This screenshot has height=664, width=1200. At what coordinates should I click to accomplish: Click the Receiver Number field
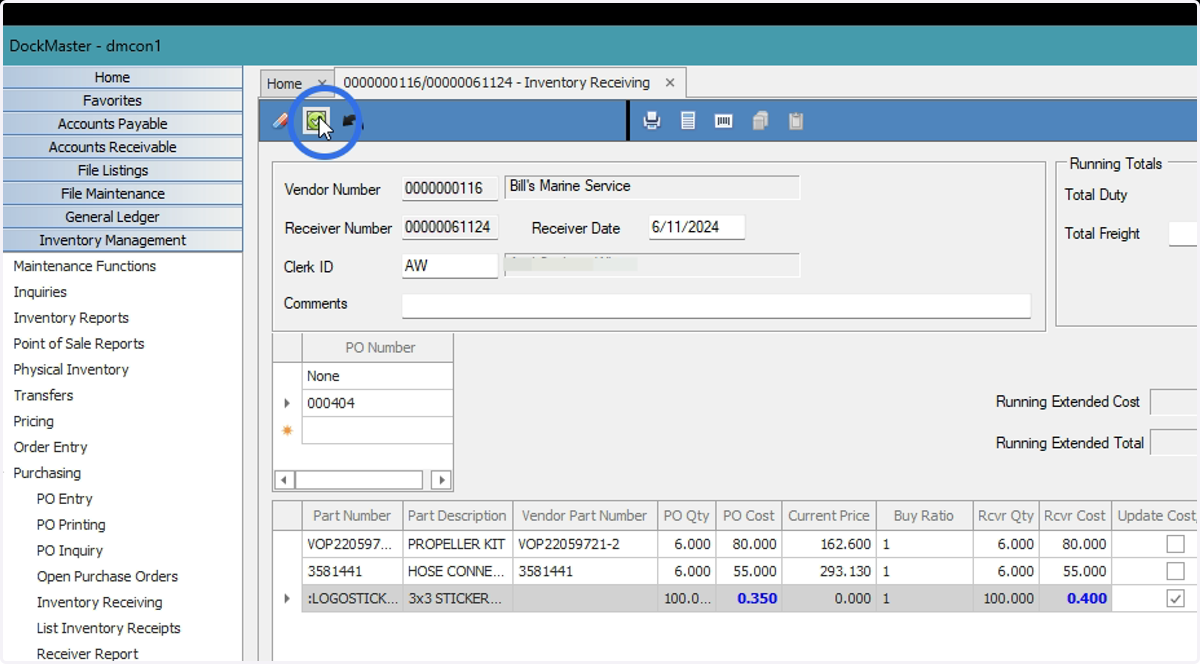[450, 228]
